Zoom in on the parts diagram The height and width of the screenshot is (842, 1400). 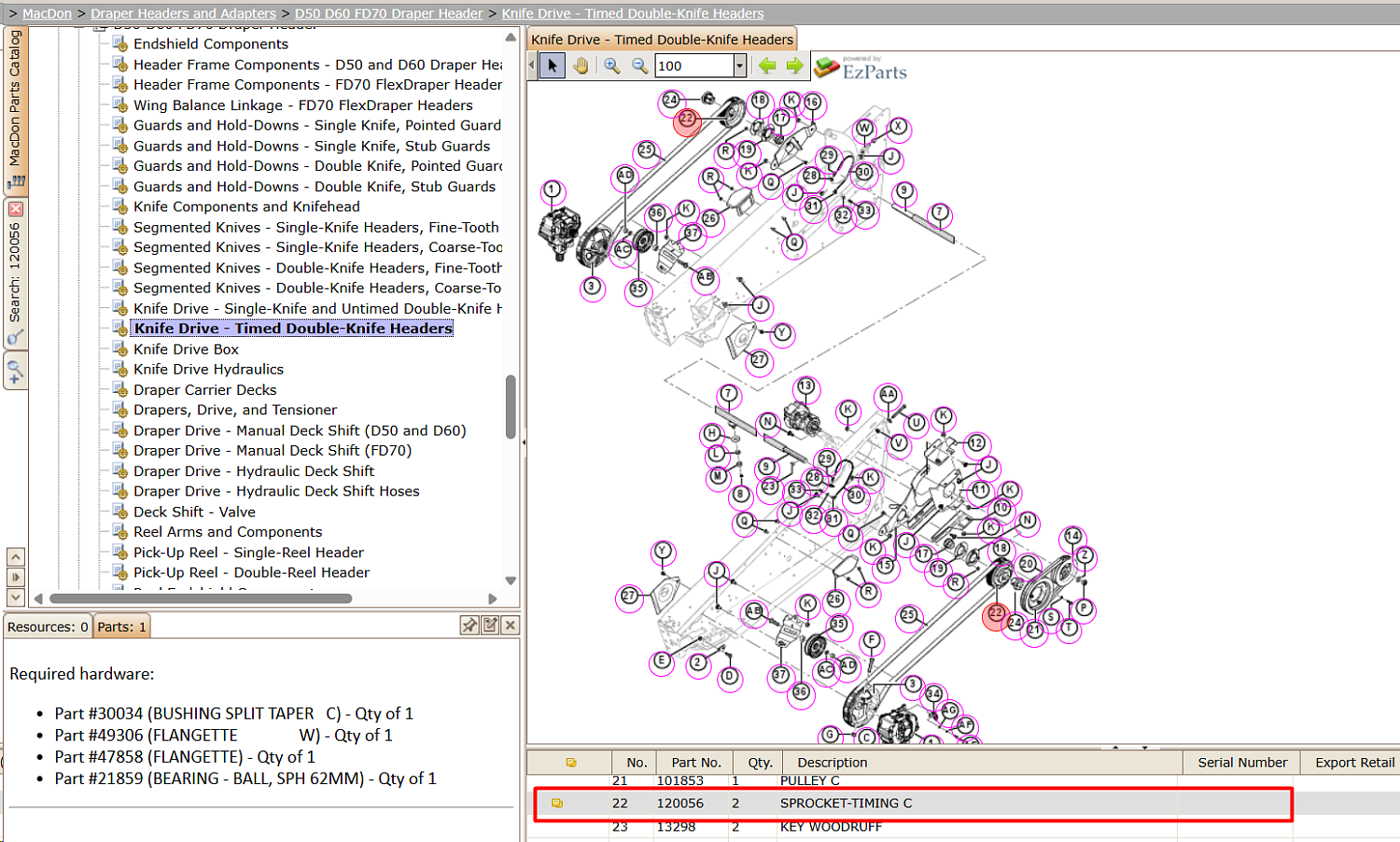click(612, 65)
